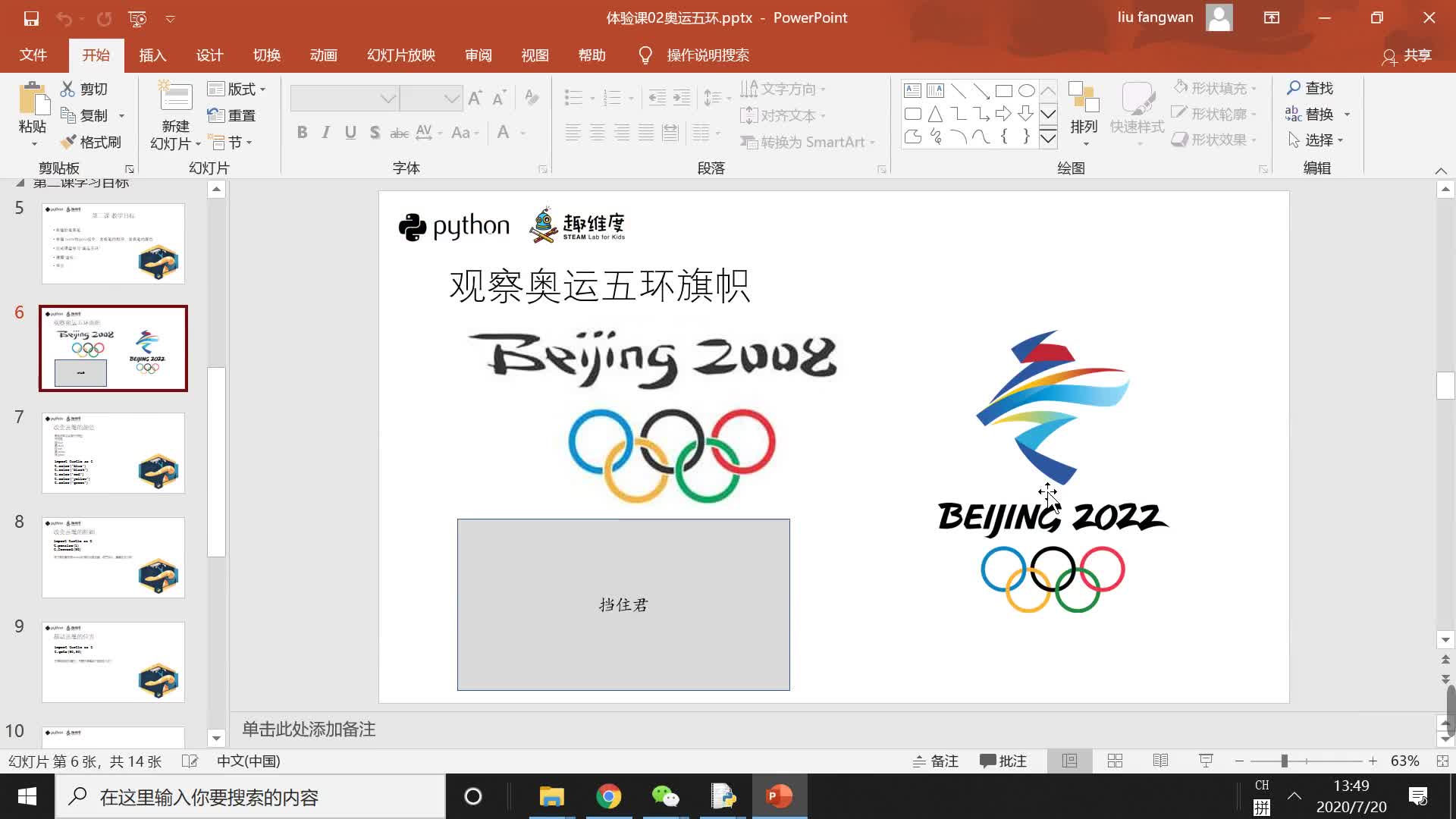Screen dimensions: 1456x819
Task: Open the Section dropdown
Action: 231,142
